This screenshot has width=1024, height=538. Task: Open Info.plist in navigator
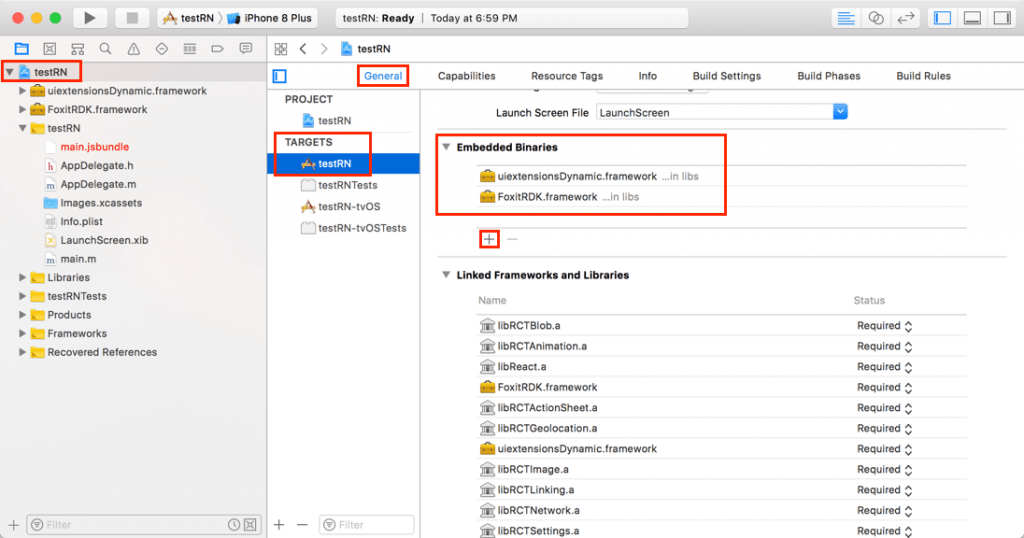tap(74, 221)
